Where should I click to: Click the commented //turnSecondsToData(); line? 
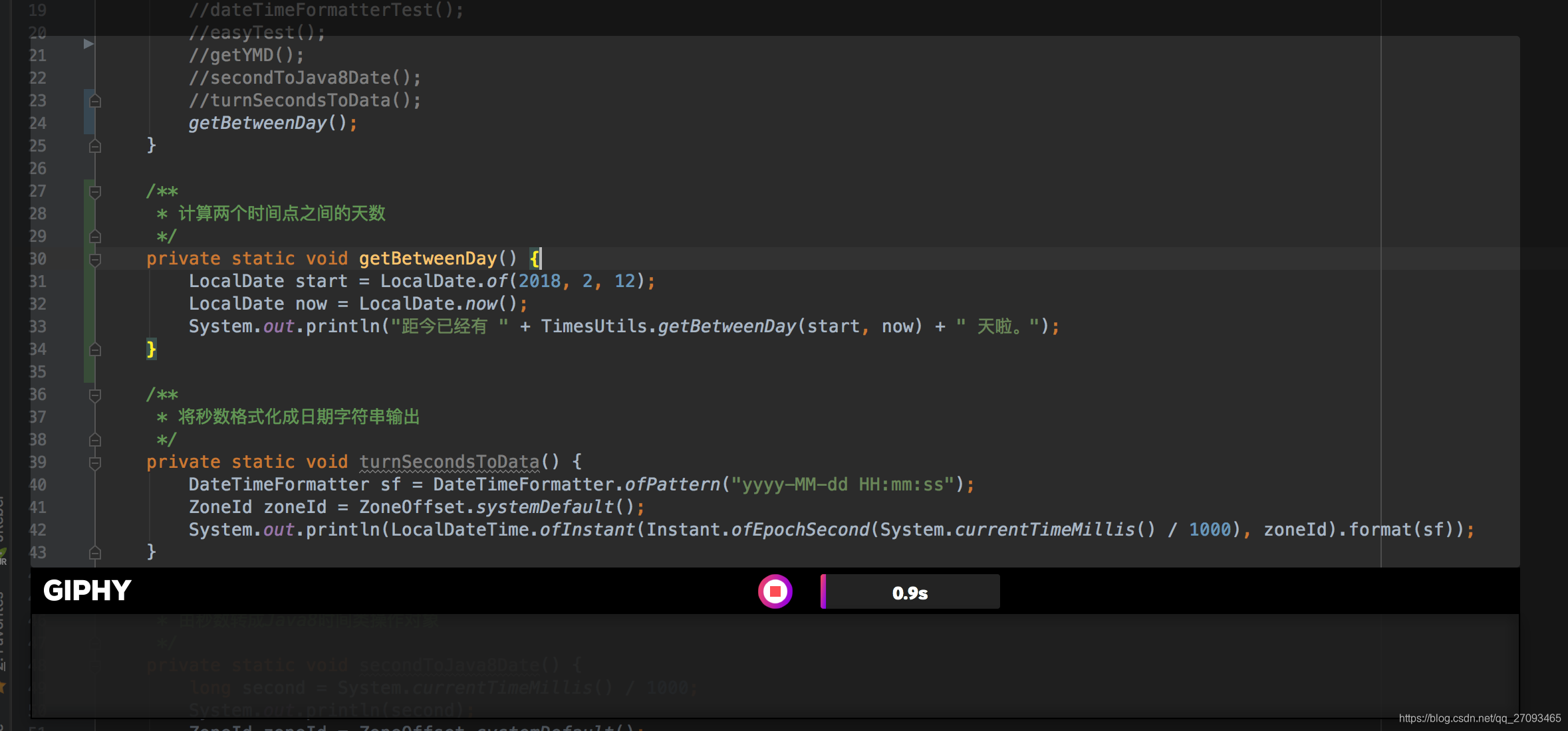pos(305,100)
